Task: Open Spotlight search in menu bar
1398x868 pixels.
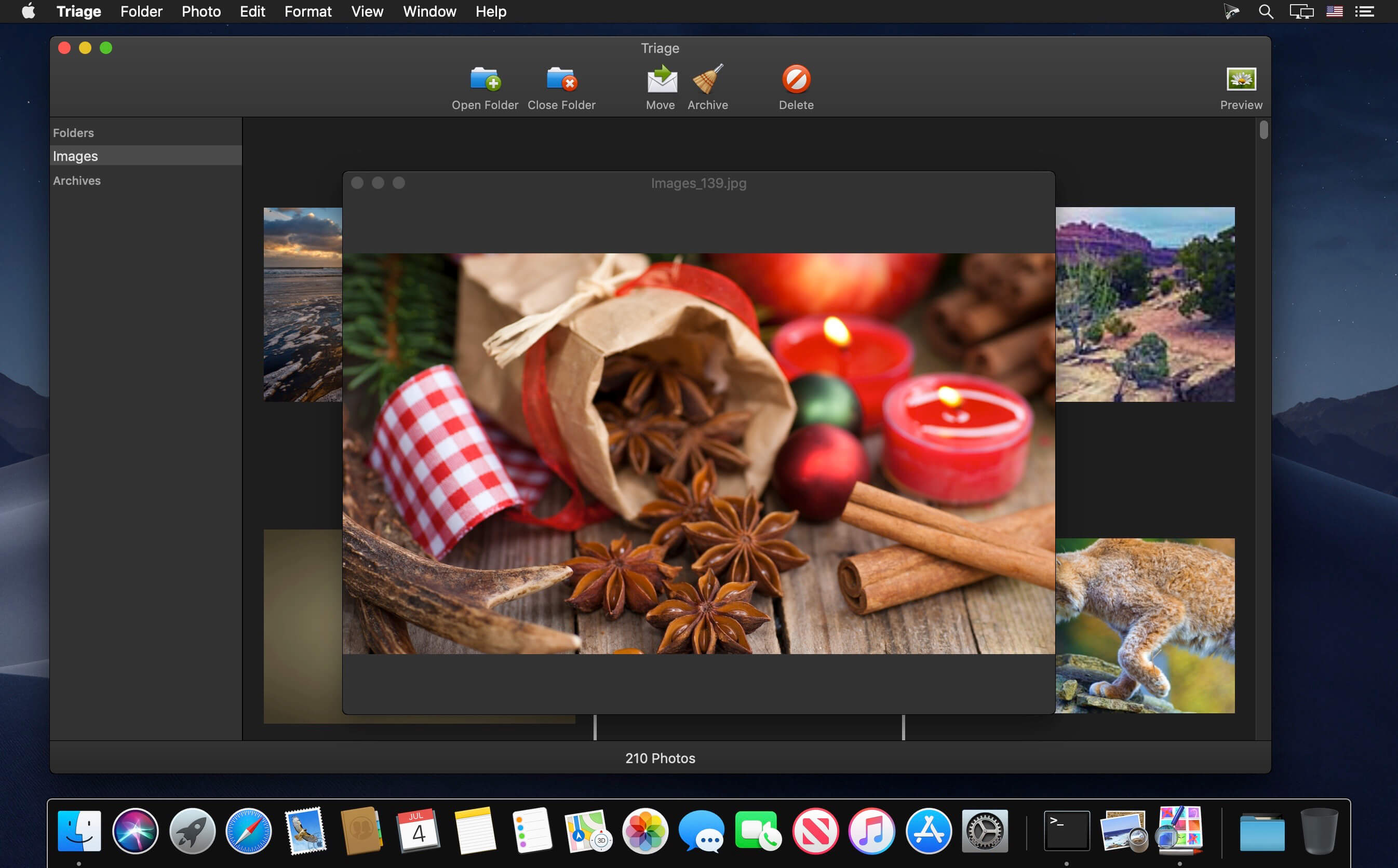Action: coord(1266,11)
